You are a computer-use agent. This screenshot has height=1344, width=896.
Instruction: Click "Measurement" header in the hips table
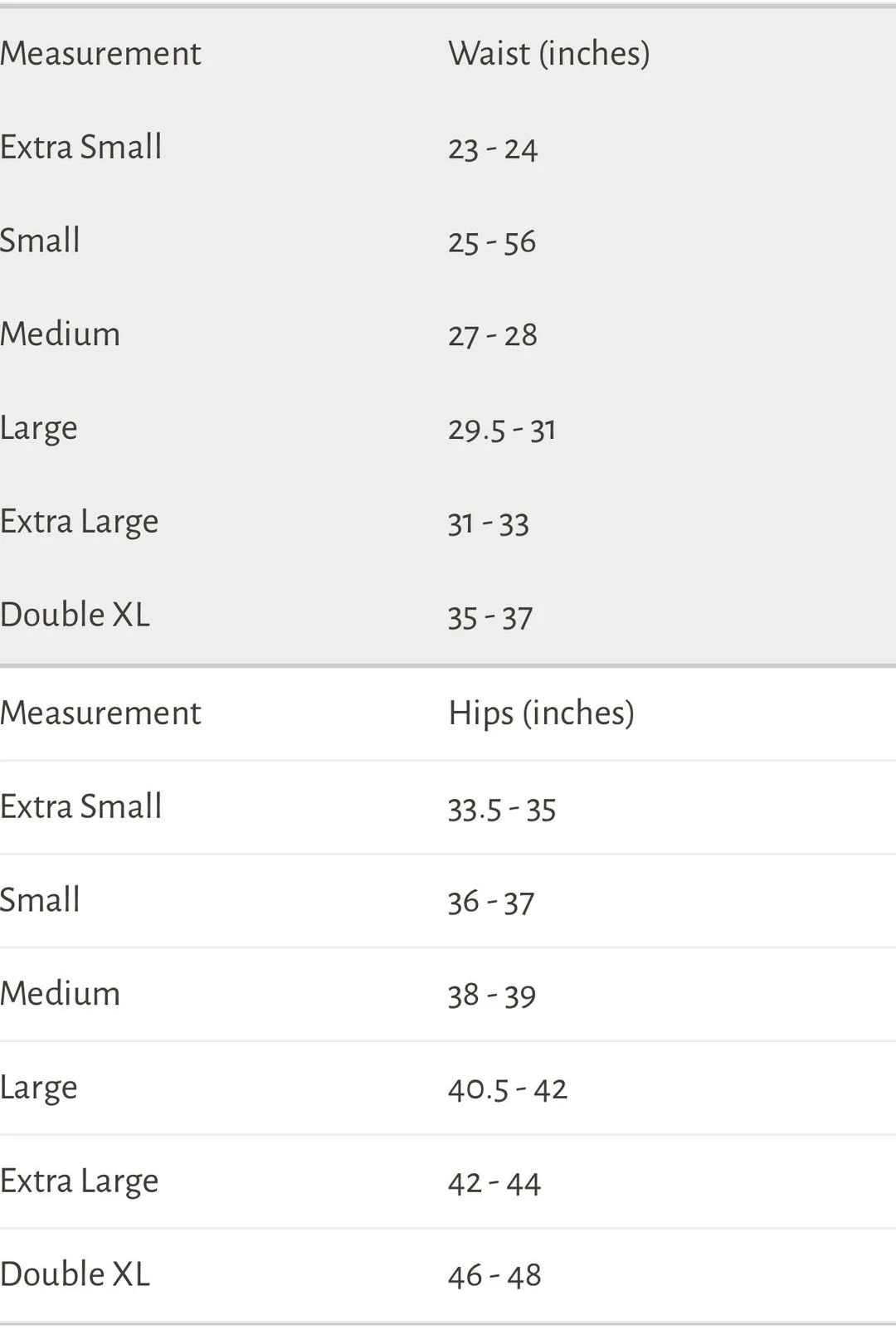[100, 713]
